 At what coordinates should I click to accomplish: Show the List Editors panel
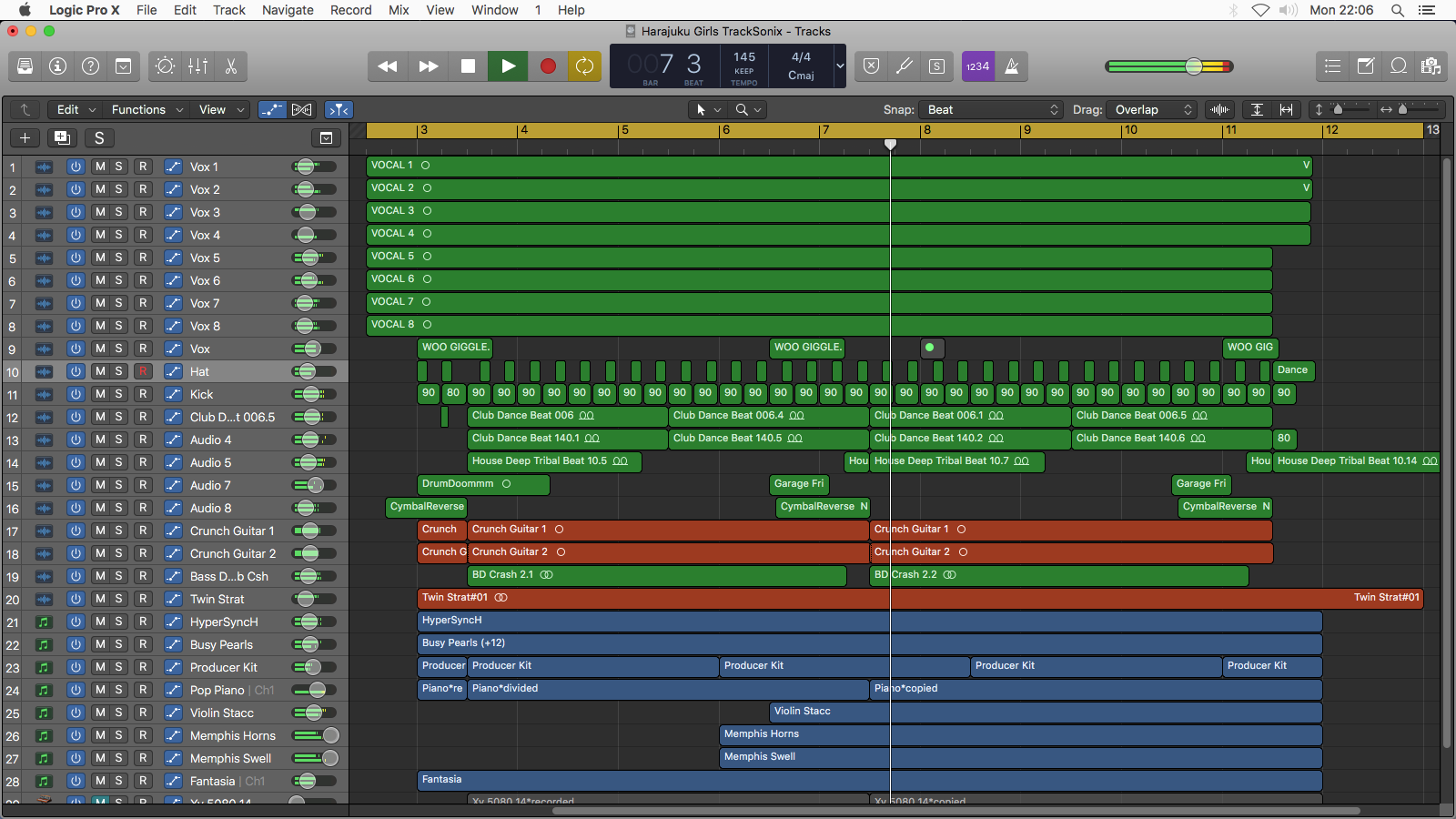(1332, 66)
